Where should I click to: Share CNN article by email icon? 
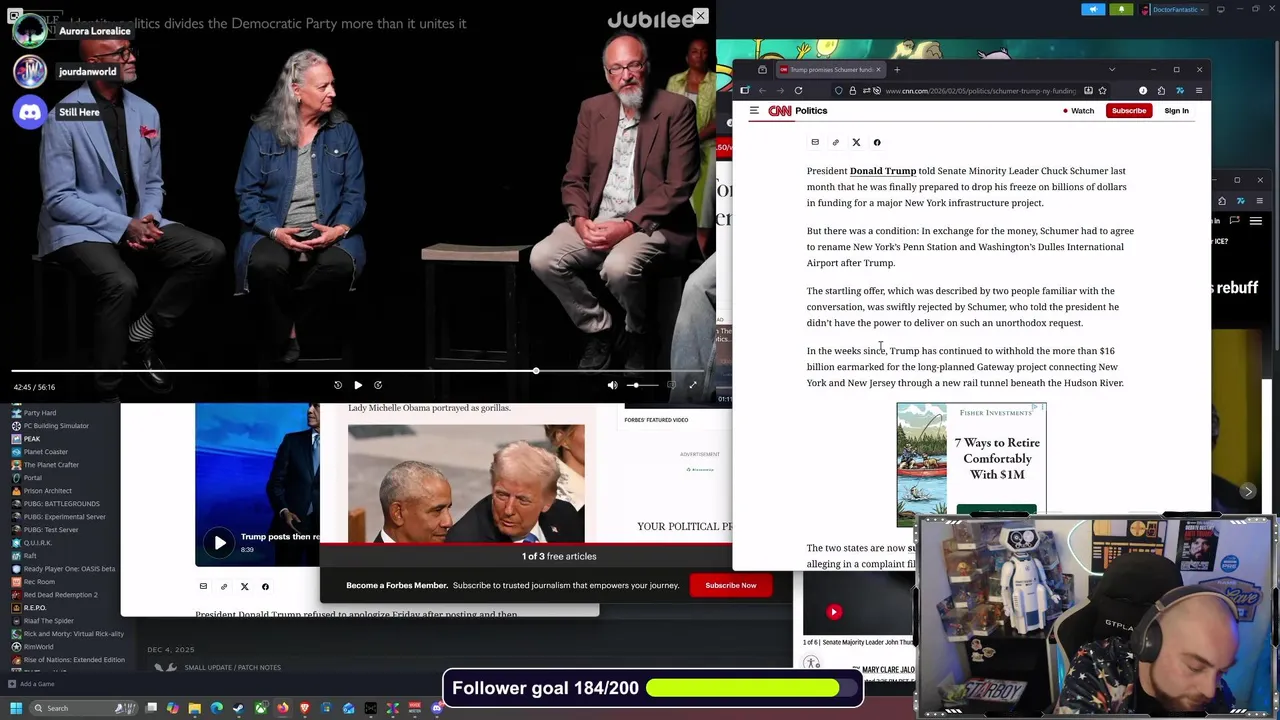click(x=815, y=142)
